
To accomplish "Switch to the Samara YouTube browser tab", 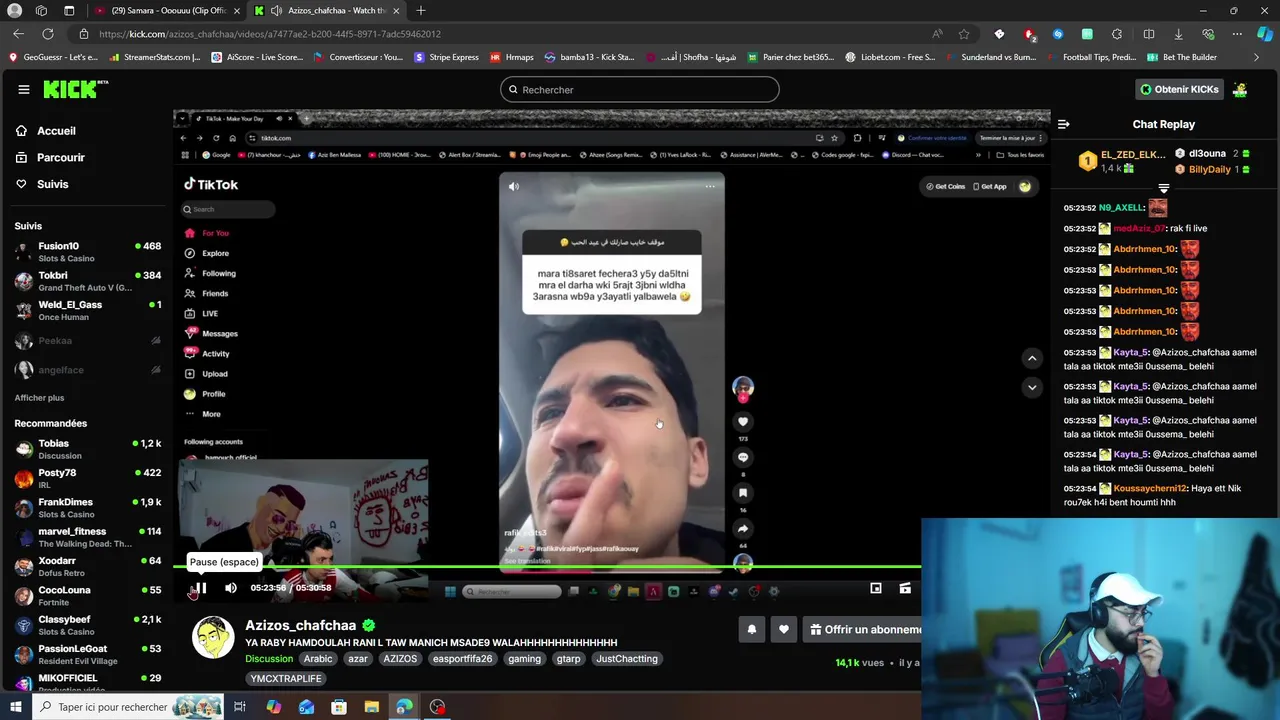I will [x=166, y=10].
